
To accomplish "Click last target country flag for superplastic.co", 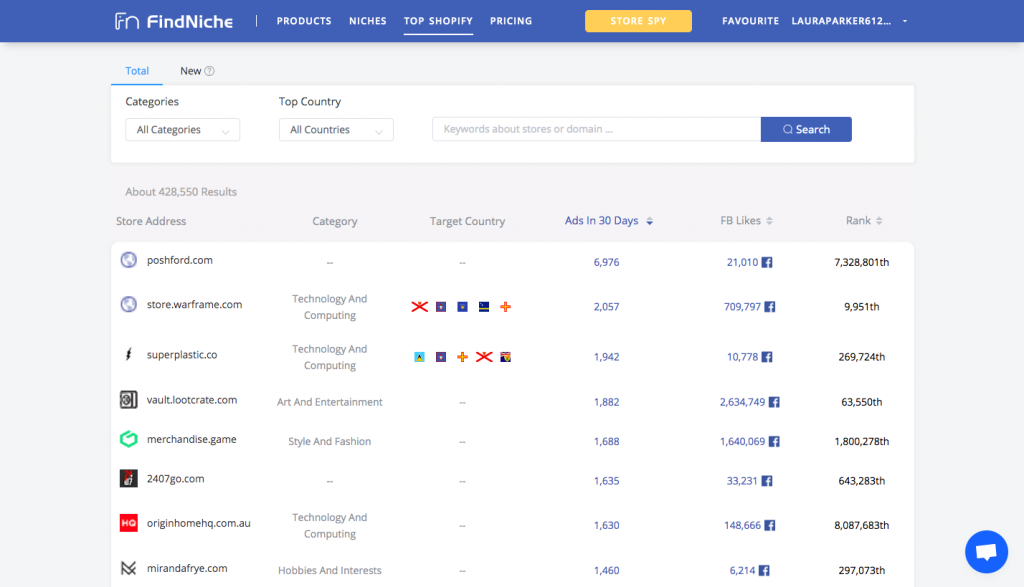I will pos(505,357).
